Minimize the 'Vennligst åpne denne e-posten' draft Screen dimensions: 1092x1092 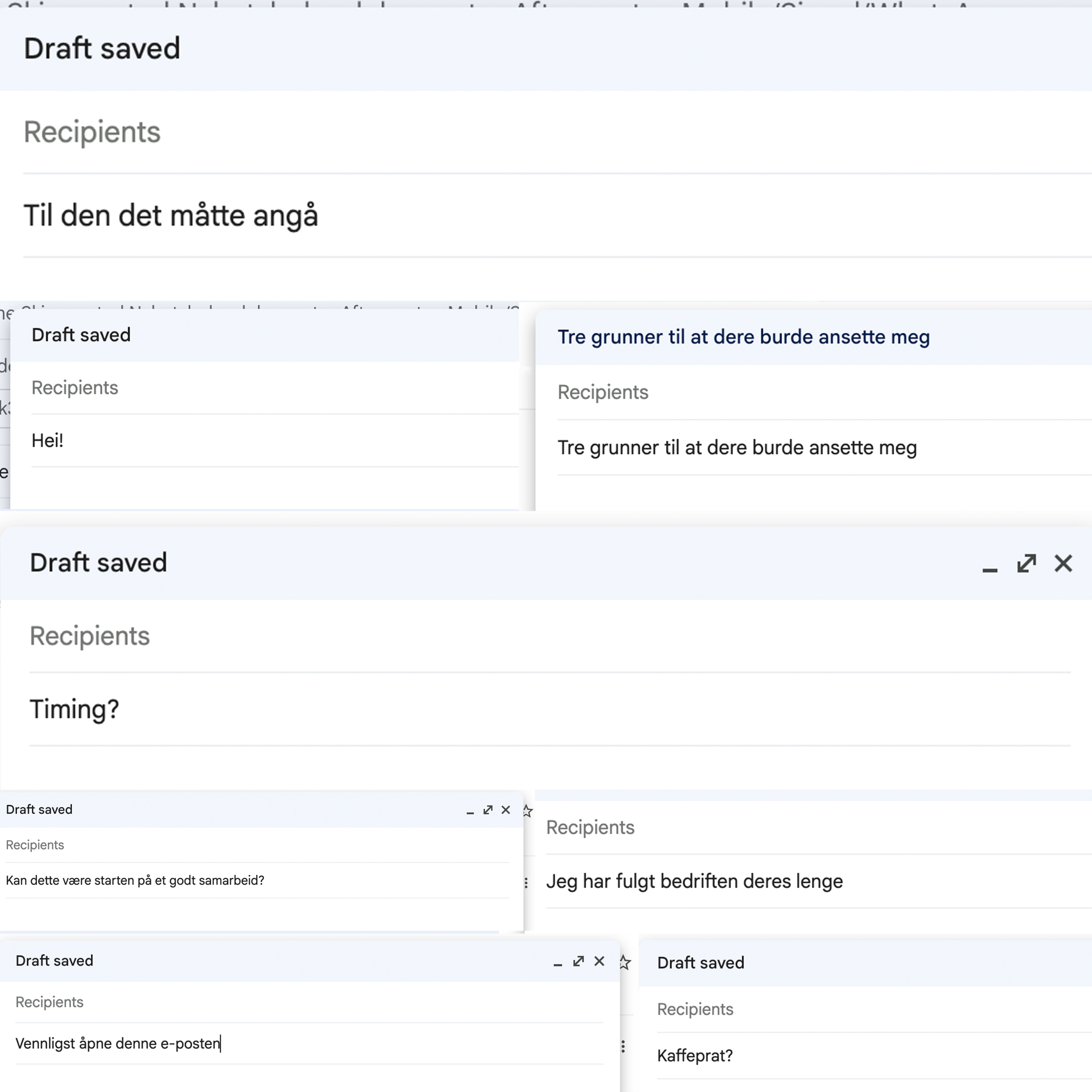click(x=558, y=965)
